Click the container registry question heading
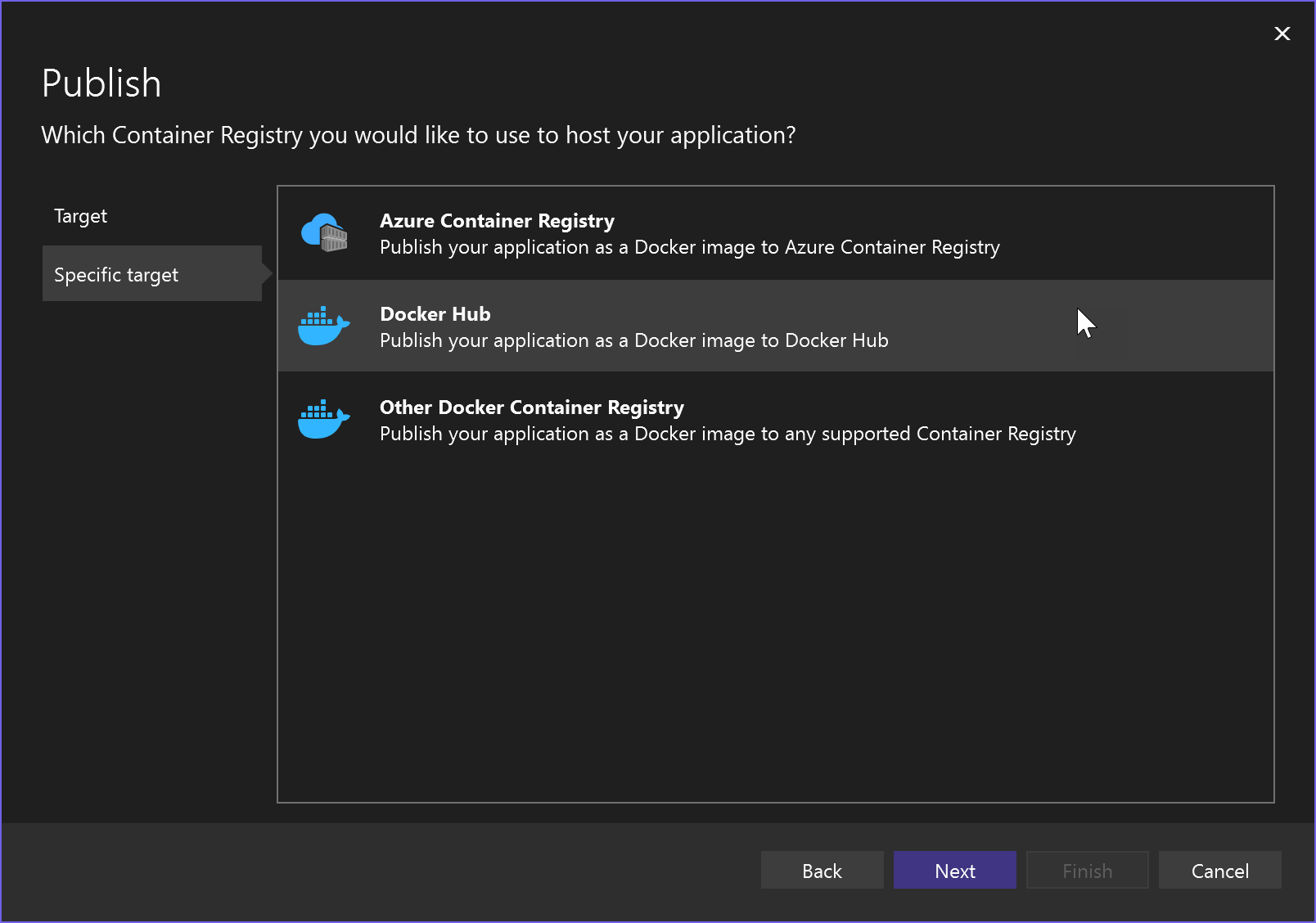The height and width of the screenshot is (923, 1316). tap(418, 135)
